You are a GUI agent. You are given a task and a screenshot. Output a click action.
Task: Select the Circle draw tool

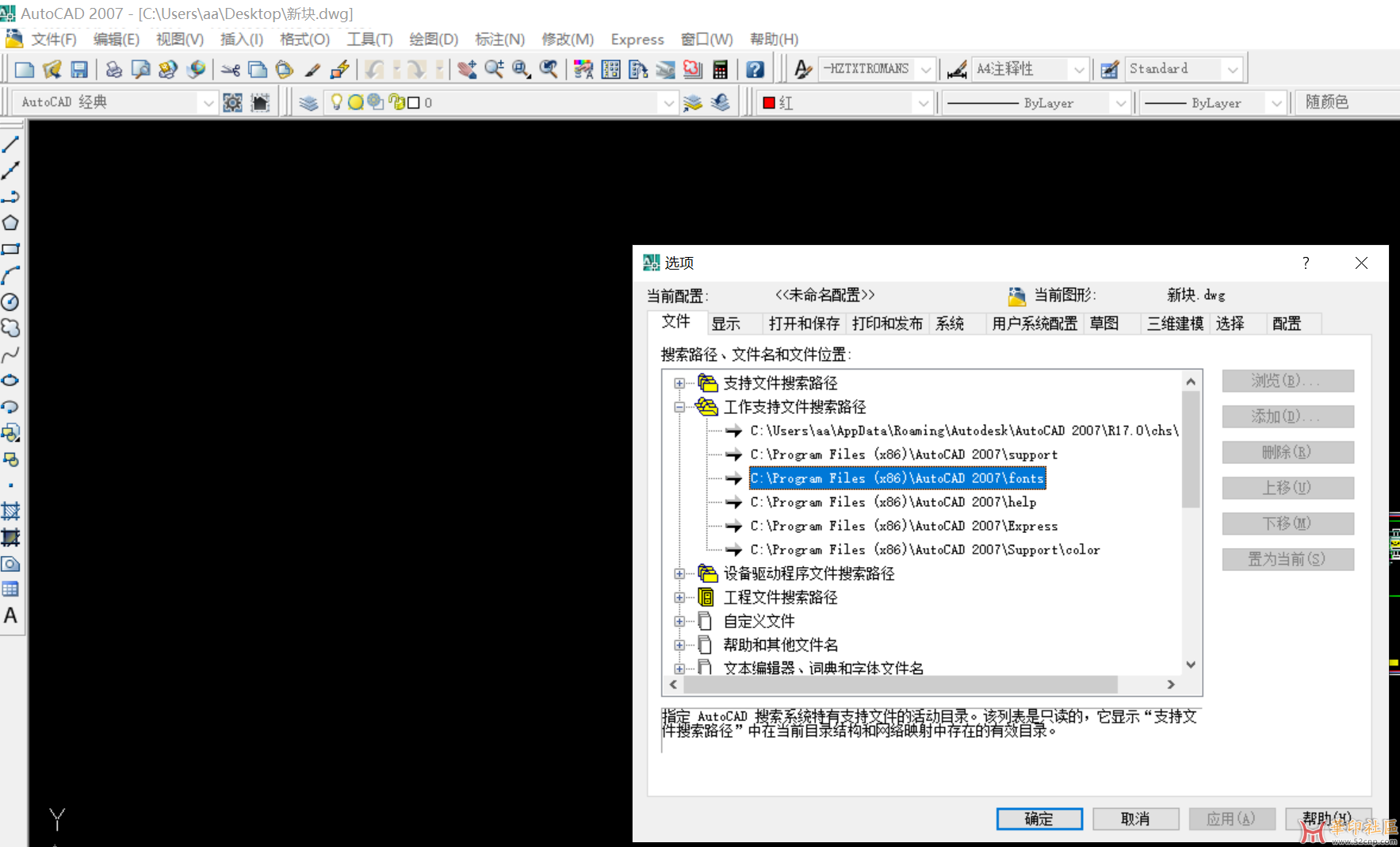10,301
